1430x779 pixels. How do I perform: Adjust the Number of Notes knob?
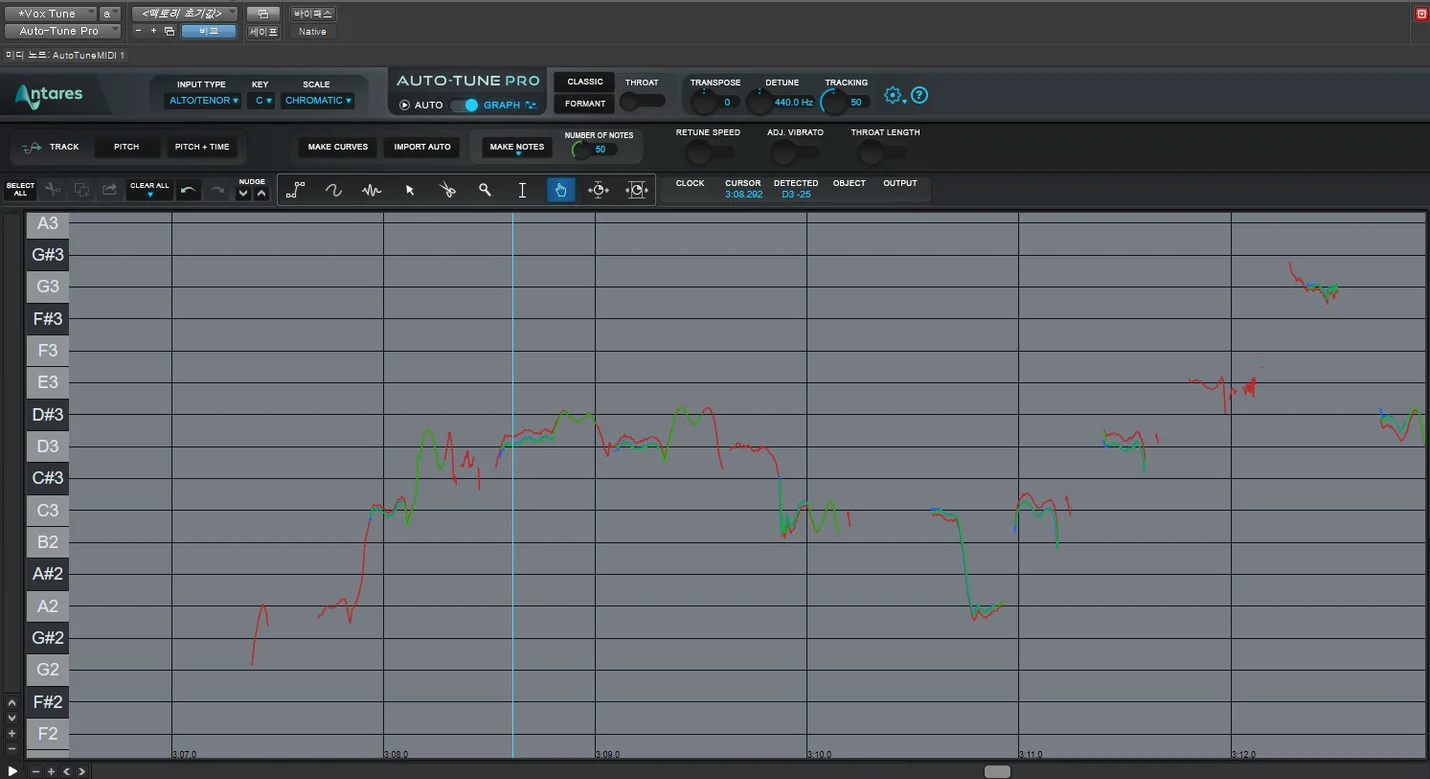coord(580,149)
